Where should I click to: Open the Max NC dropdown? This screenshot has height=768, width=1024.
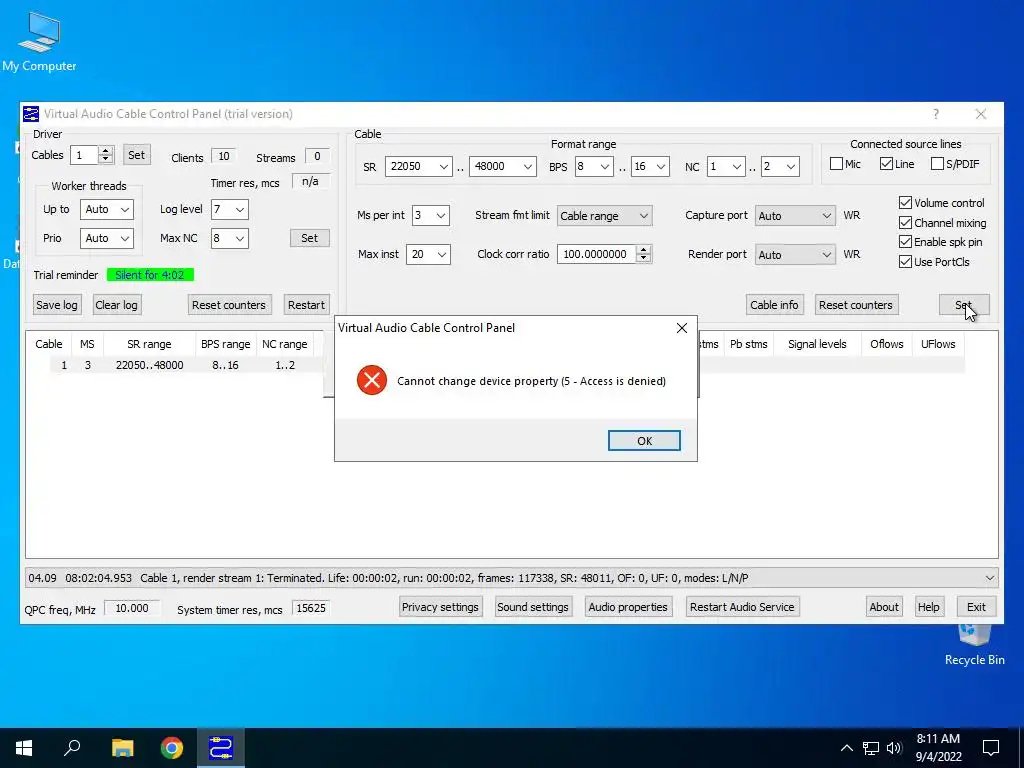(x=229, y=238)
